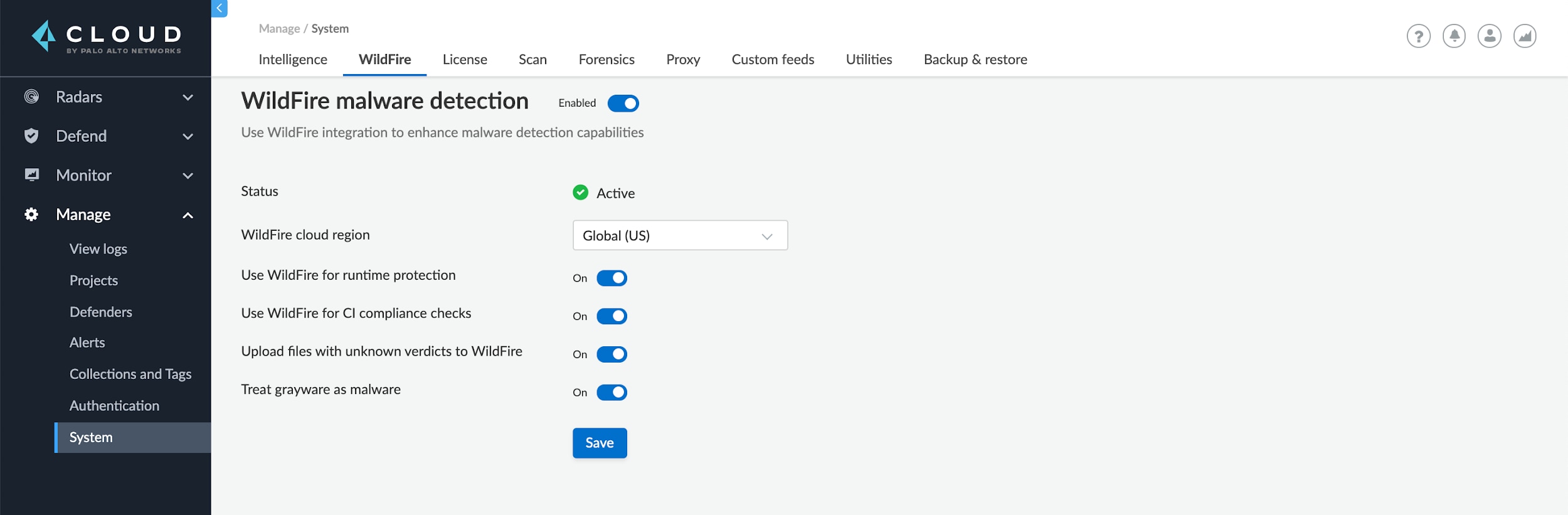
Task: Open Authentication in the sidebar
Action: (114, 406)
